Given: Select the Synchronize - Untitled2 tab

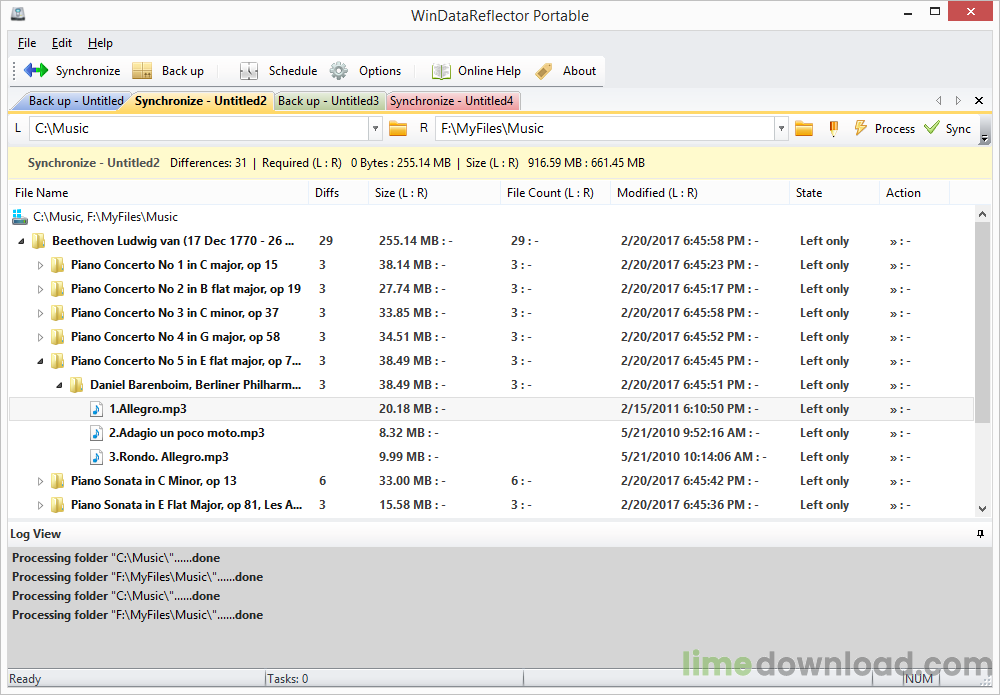Looking at the screenshot, I should 200,101.
